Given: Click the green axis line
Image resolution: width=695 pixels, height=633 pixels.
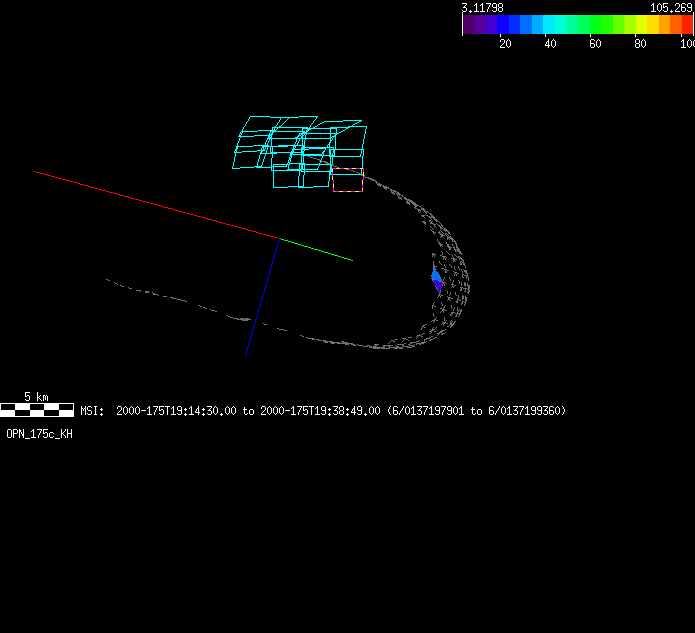Looking at the screenshot, I should [x=315, y=249].
